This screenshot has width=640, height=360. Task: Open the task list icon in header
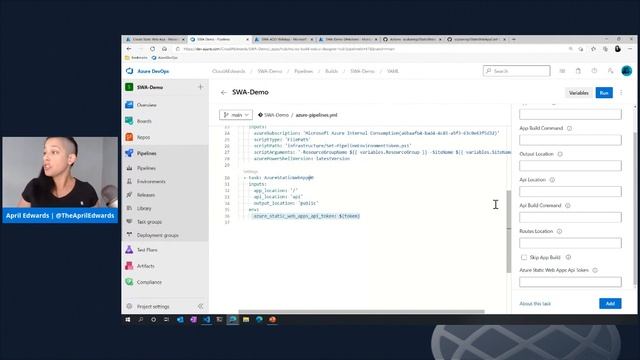[x=562, y=71]
